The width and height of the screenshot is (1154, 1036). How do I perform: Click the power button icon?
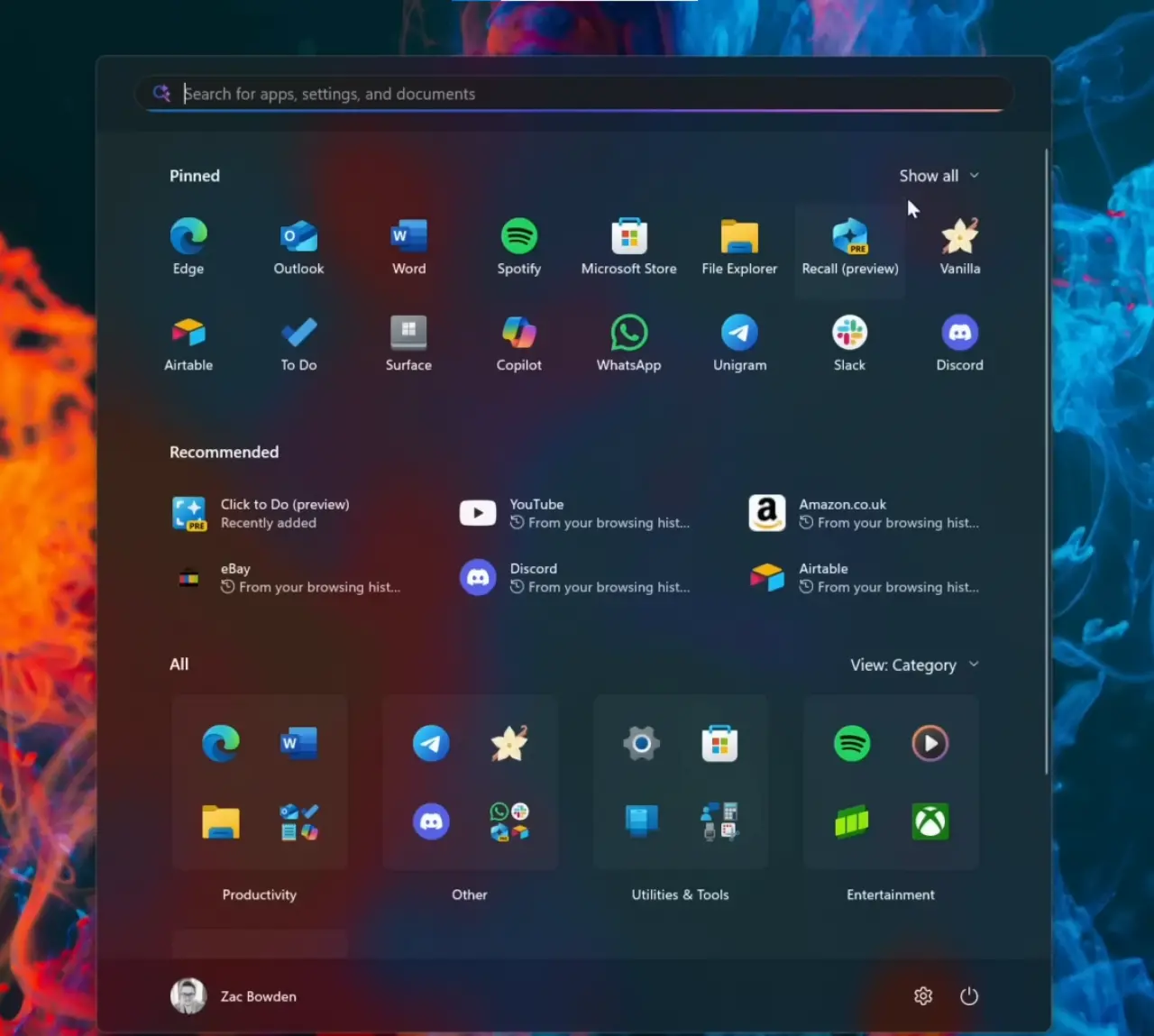tap(968, 996)
